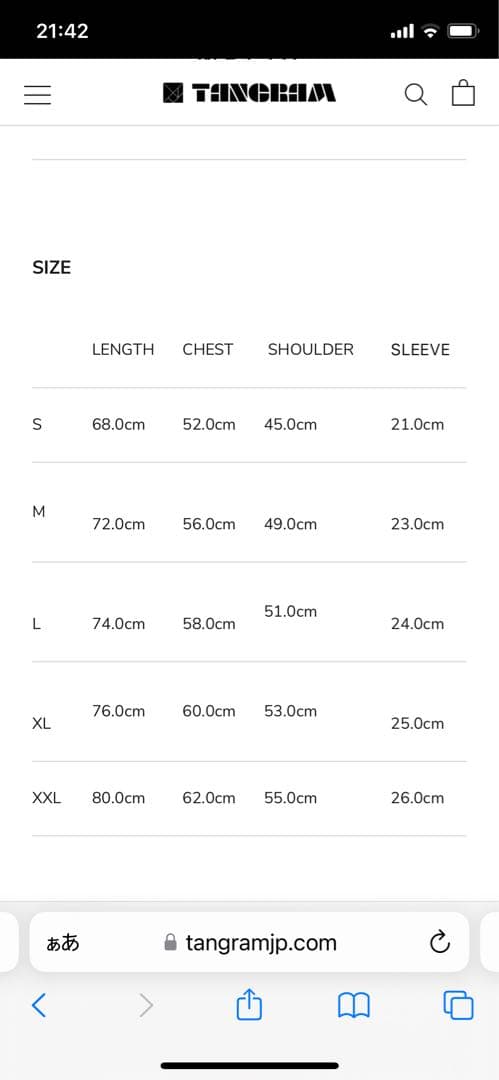Reload the page with refresh icon
Screen dimensions: 499x1080
coord(440,942)
